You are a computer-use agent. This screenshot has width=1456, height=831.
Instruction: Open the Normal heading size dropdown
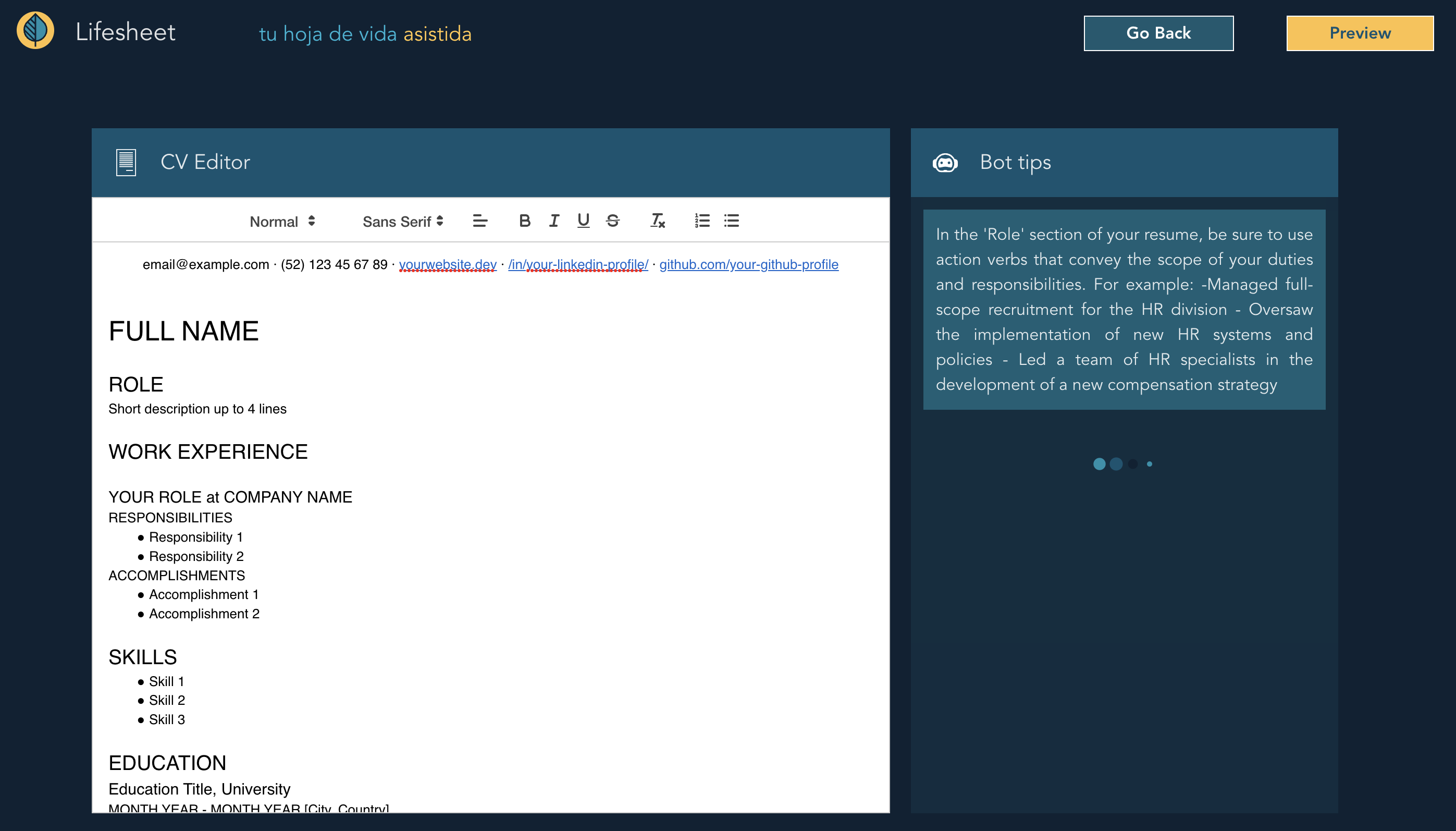point(282,222)
